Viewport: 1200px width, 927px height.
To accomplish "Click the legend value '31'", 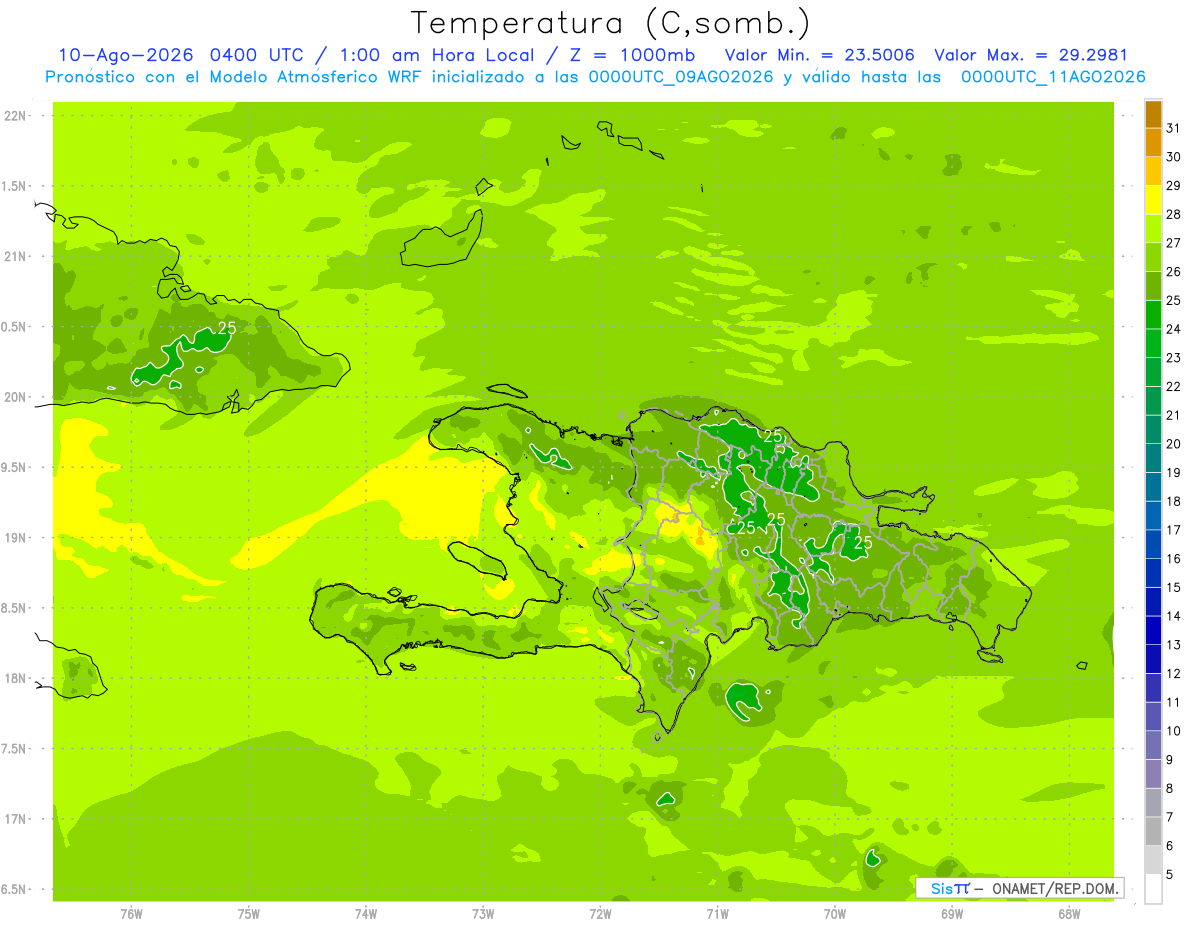I will [x=1174, y=128].
